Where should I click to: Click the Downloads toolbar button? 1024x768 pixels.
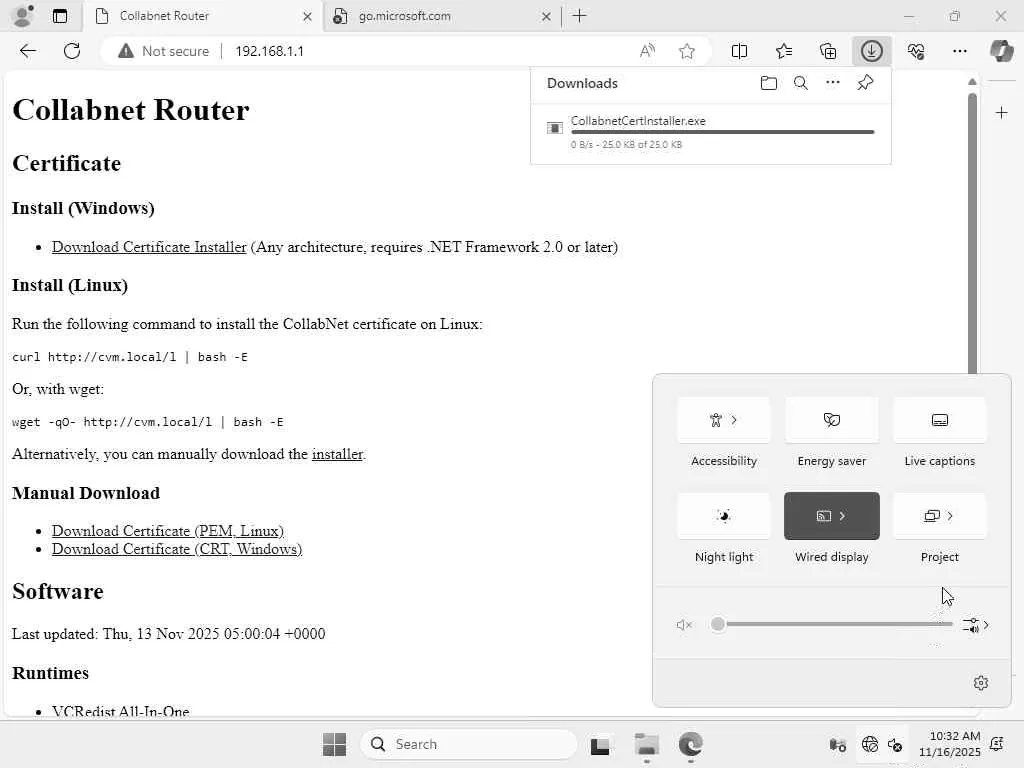[871, 51]
